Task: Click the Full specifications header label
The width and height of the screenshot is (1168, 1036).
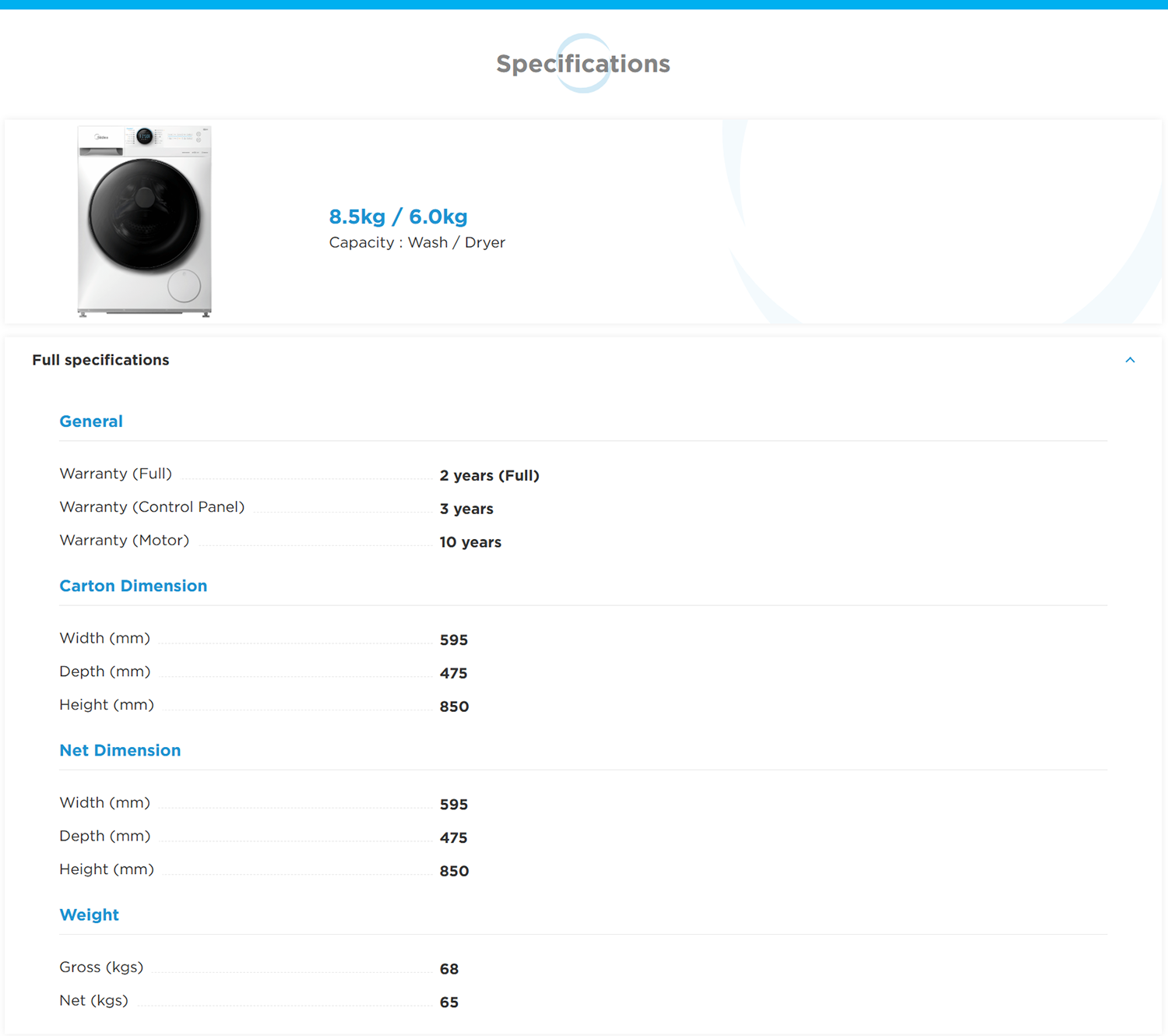Action: click(x=100, y=360)
